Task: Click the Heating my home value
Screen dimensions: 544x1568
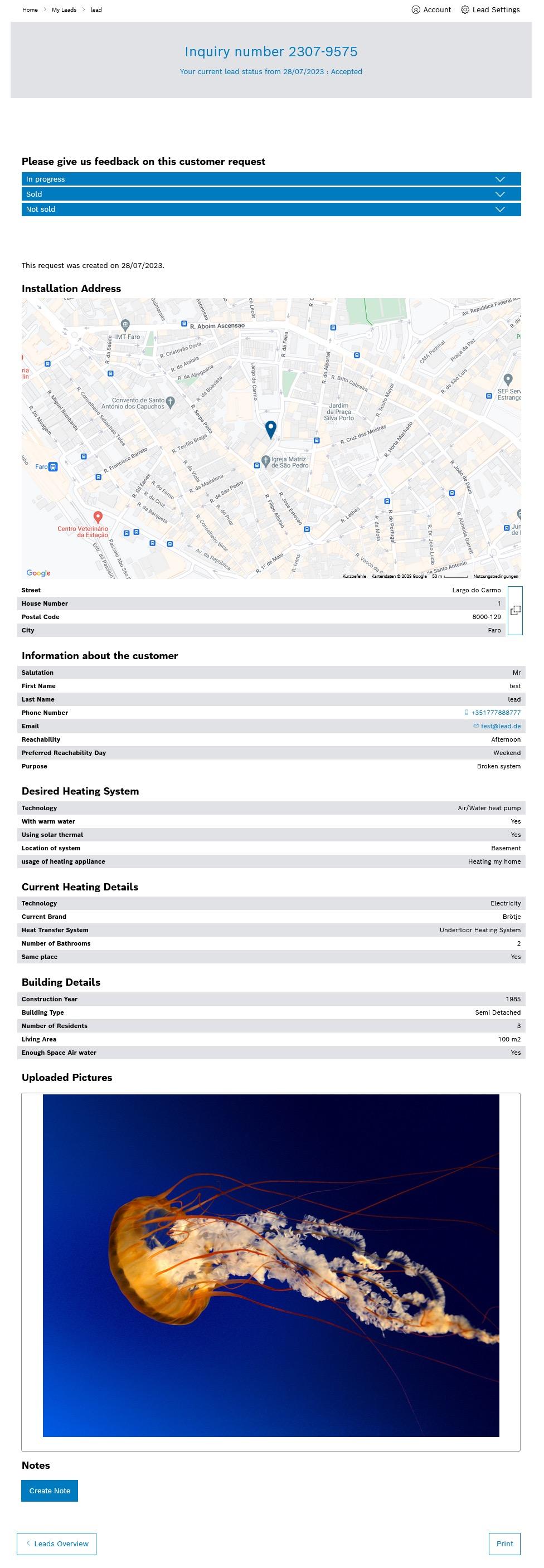Action: [494, 861]
